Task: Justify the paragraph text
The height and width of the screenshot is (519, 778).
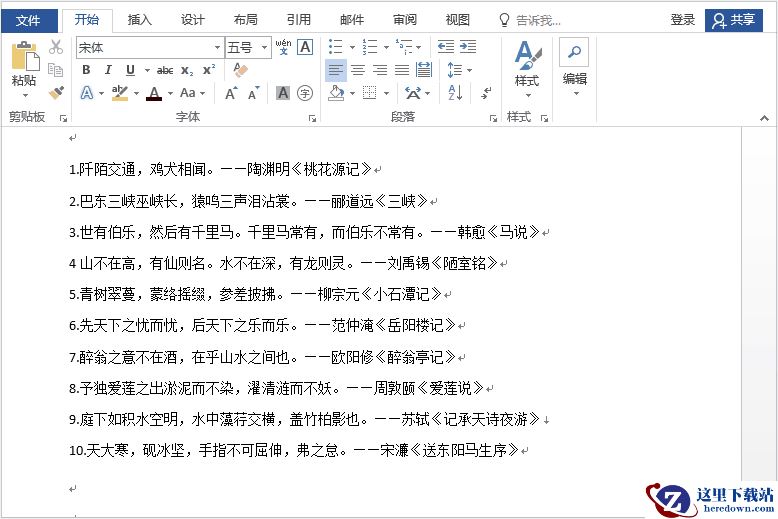Action: [x=402, y=70]
